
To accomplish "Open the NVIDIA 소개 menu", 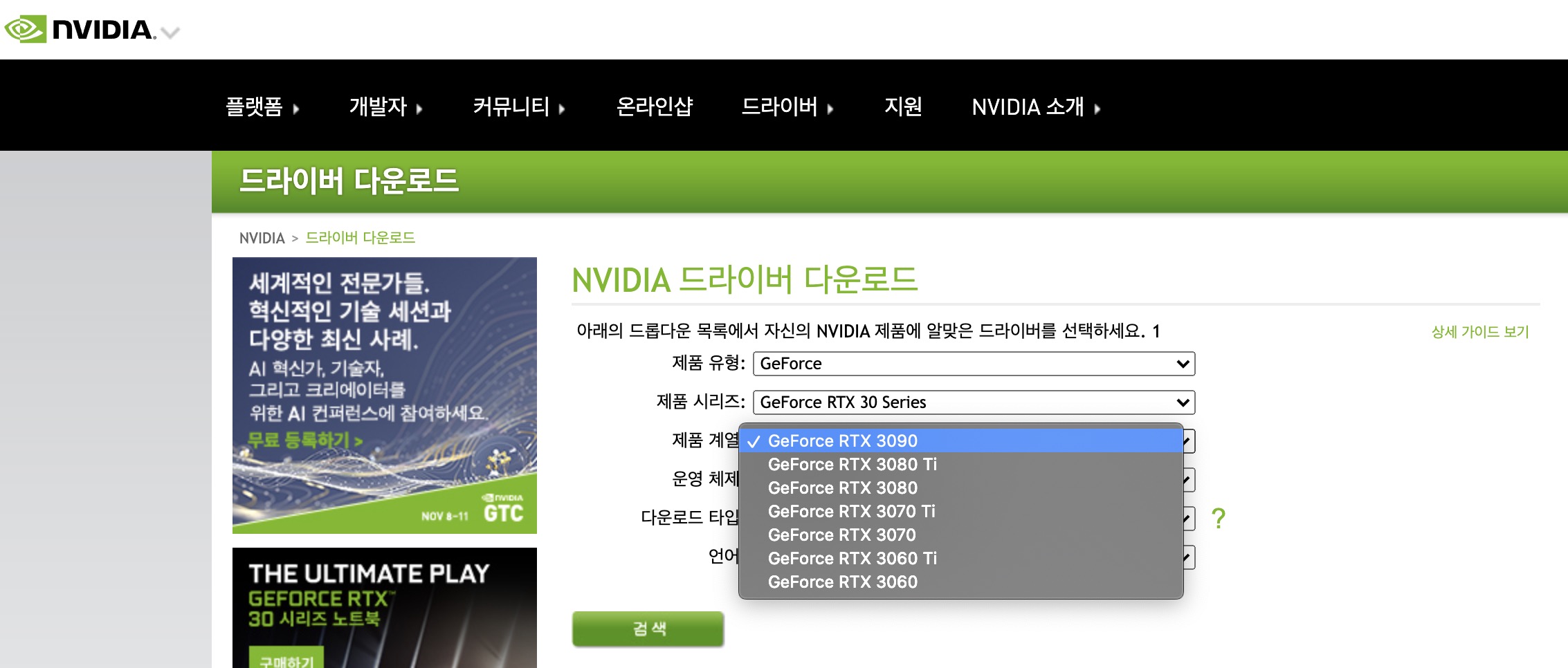I will point(1036,106).
